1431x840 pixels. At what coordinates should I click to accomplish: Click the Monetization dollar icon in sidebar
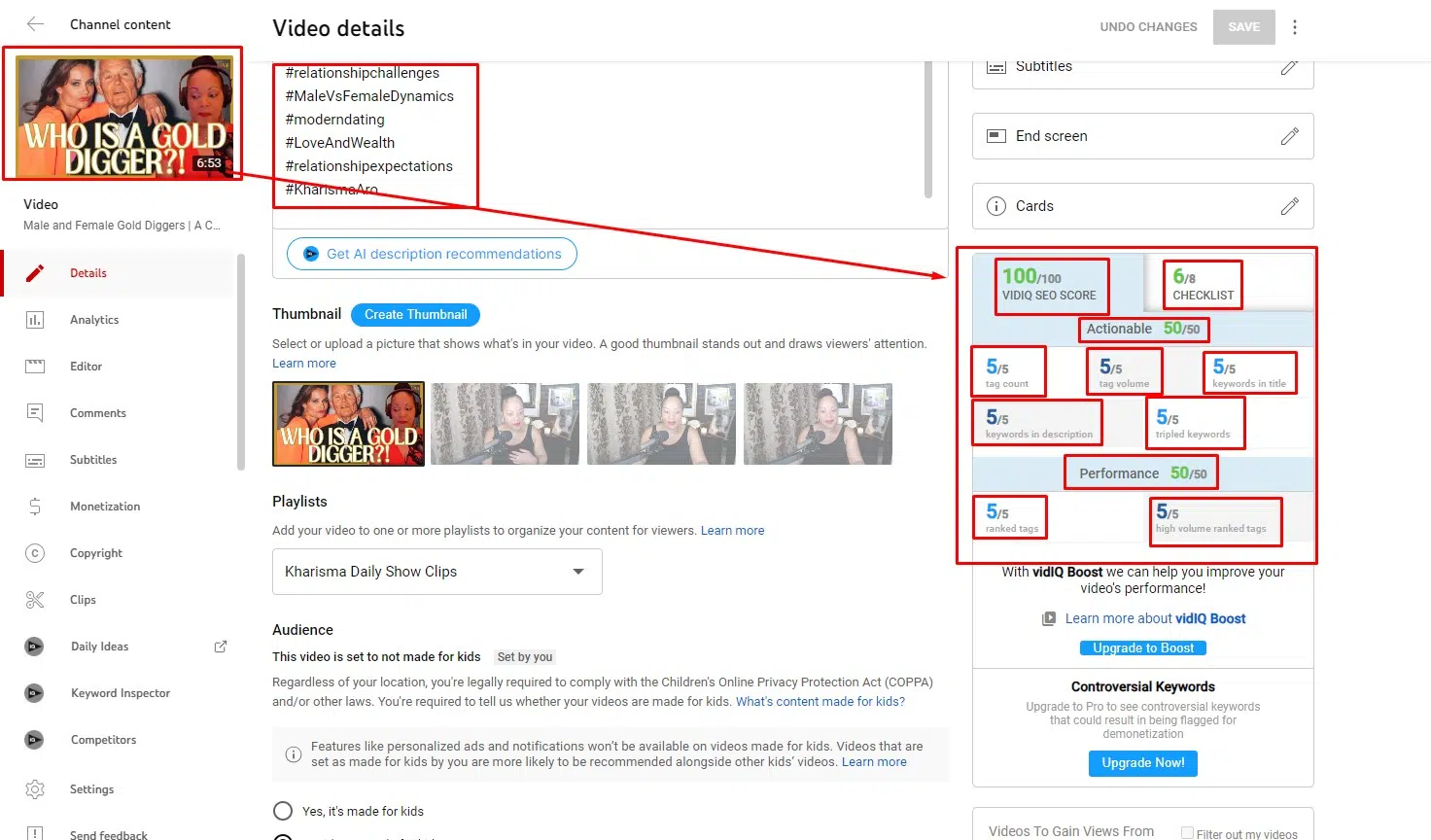coord(35,507)
